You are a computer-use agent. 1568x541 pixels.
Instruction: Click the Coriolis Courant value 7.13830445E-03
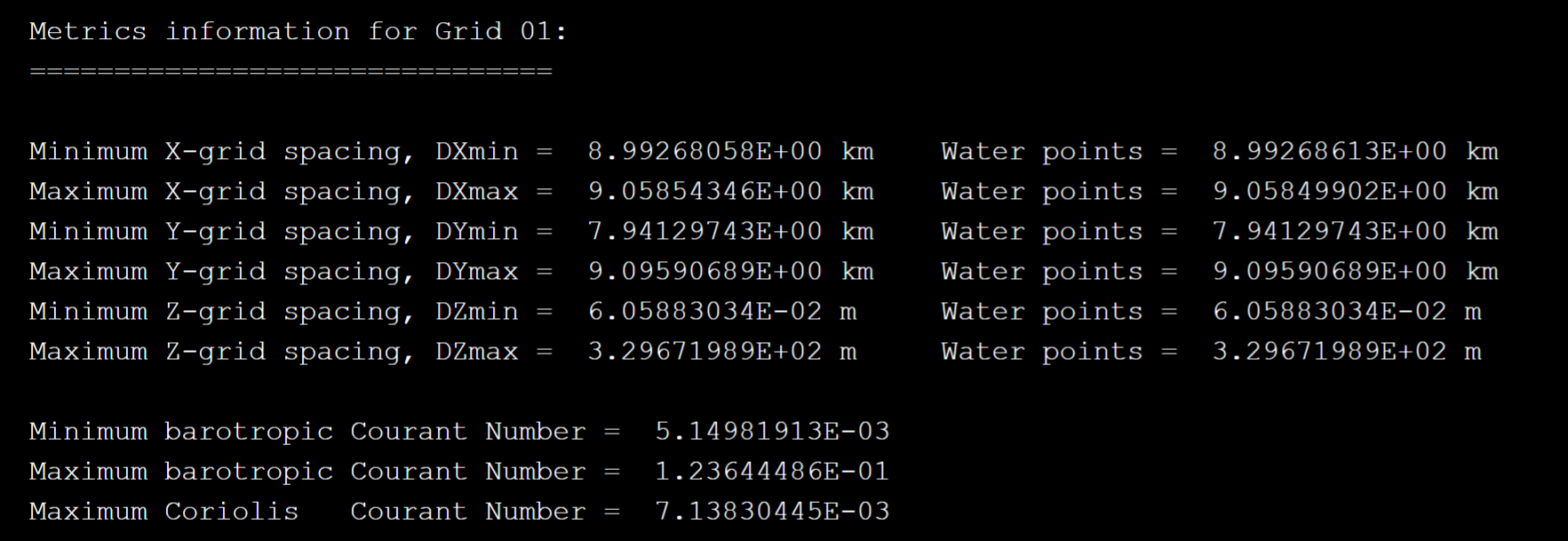(772, 512)
